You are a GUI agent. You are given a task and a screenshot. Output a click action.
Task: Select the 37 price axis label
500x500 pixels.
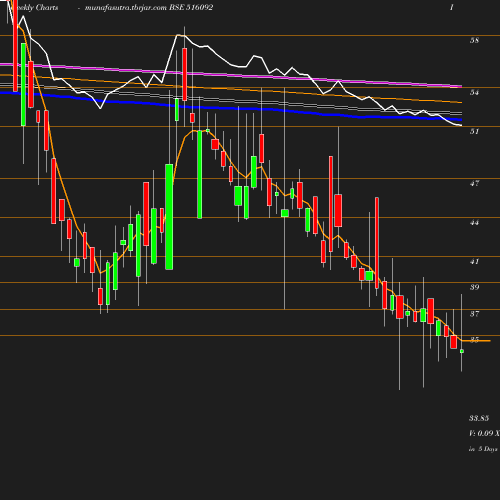pos(474,314)
